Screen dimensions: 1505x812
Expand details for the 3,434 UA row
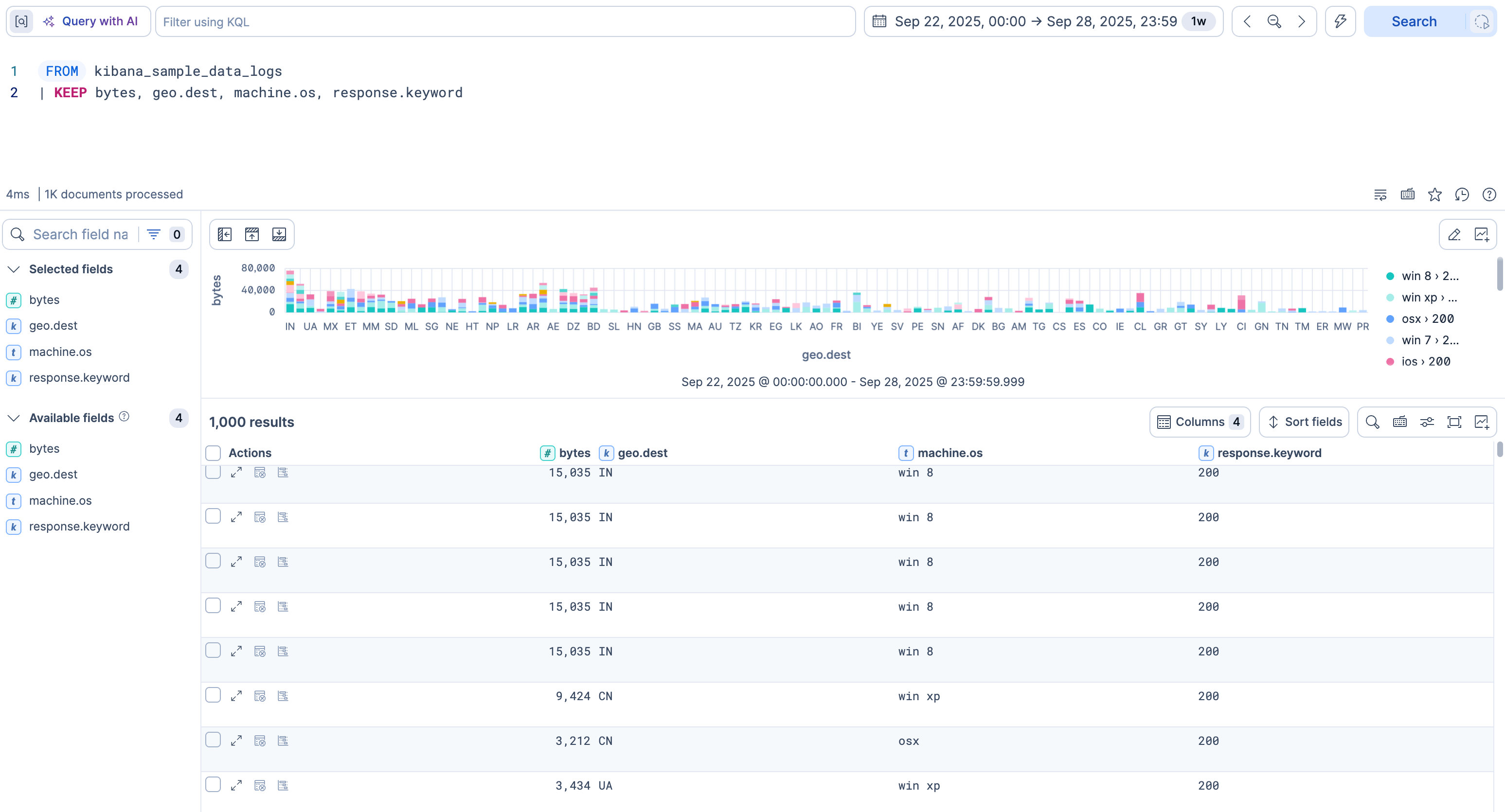pyautogui.click(x=236, y=786)
